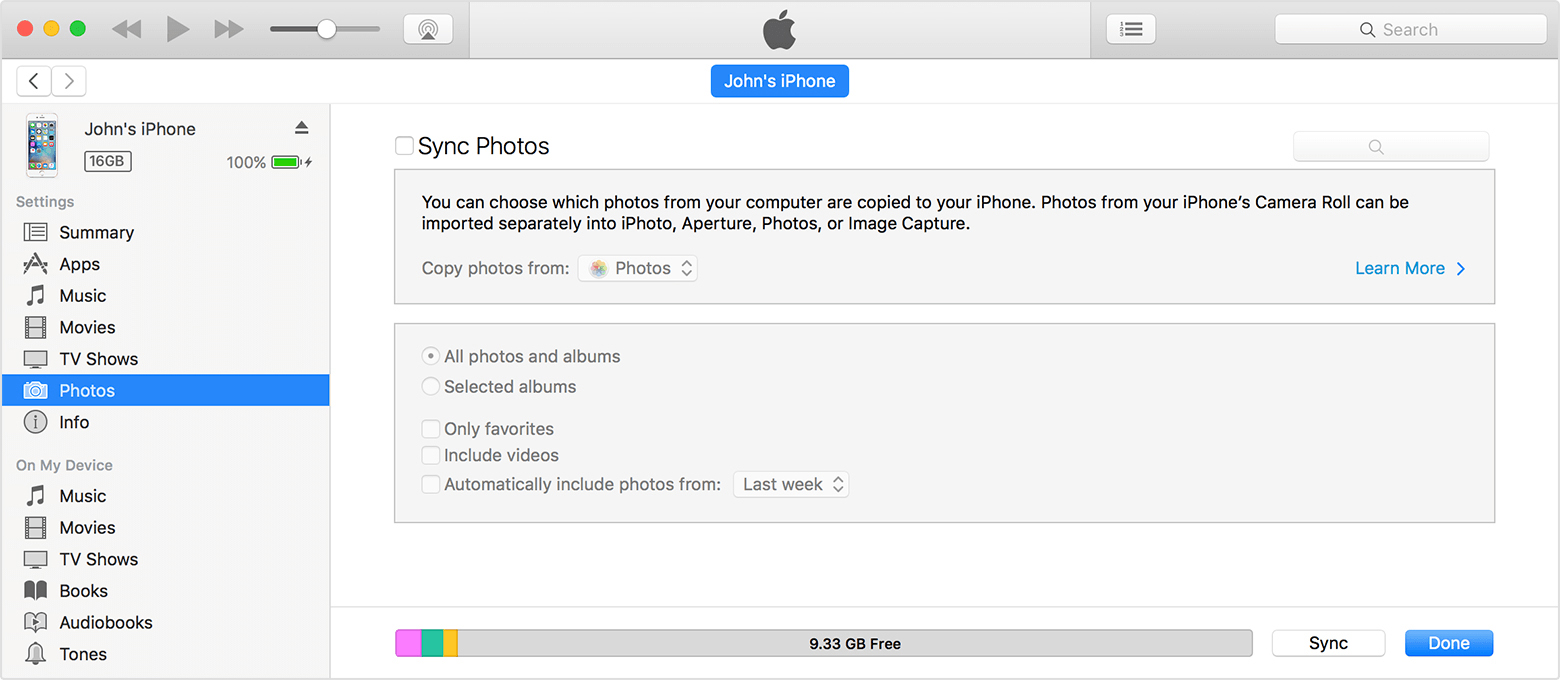Click the play button

178,29
